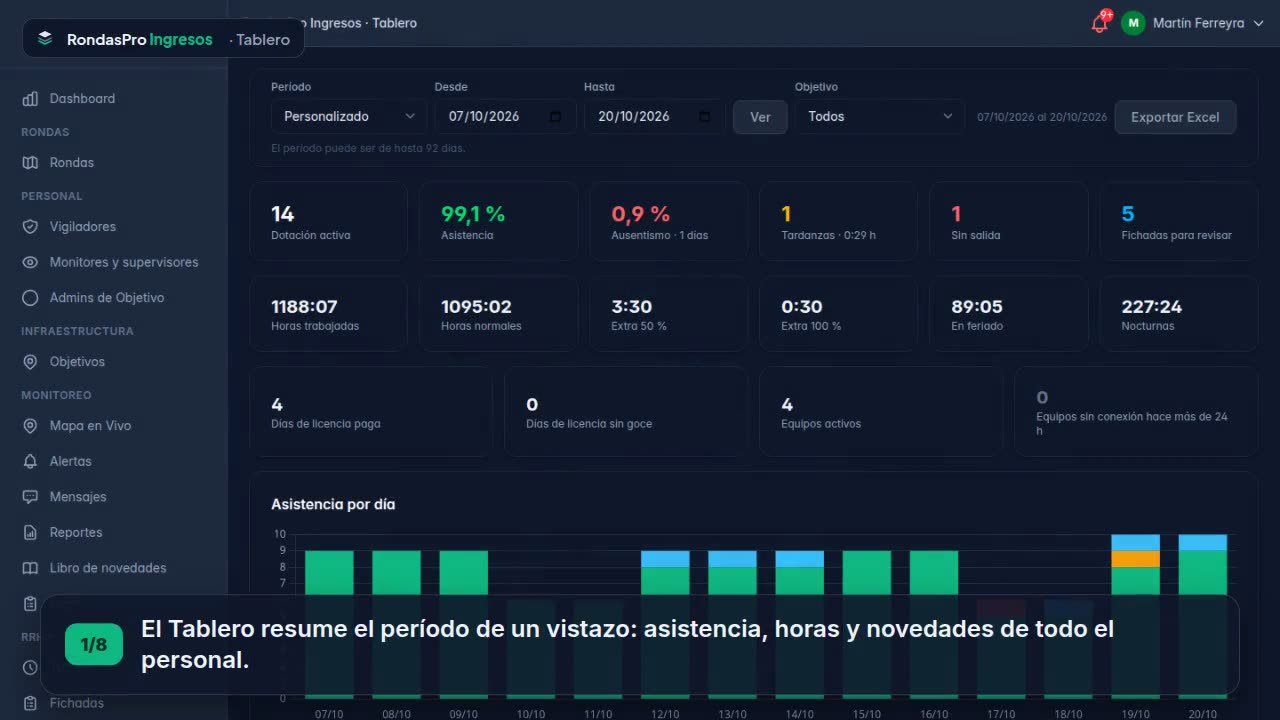Click the RondasPro logo icon
The height and width of the screenshot is (720, 1280).
(45, 39)
